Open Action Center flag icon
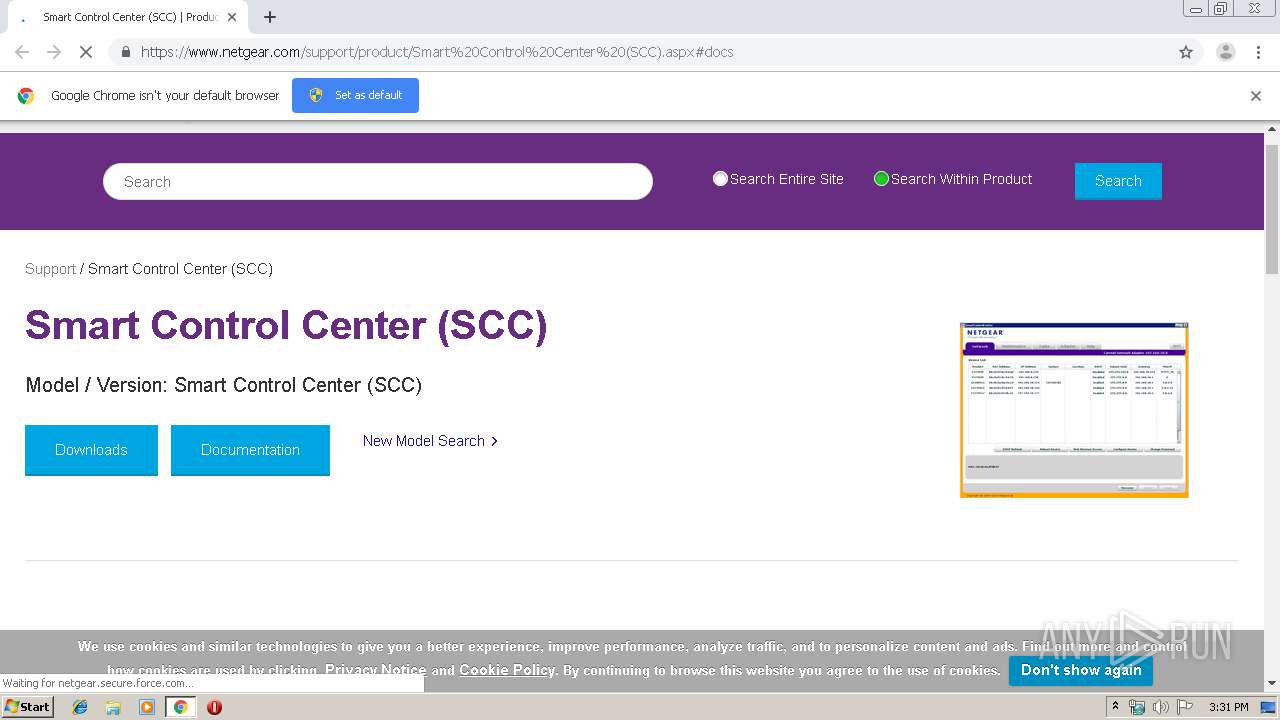The width and height of the screenshot is (1280, 720). click(x=1185, y=707)
